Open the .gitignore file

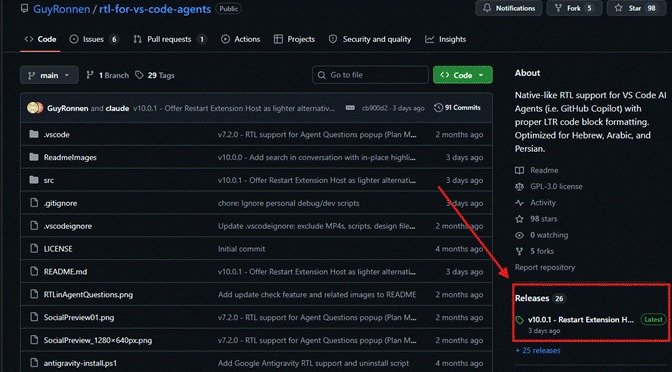tap(60, 203)
